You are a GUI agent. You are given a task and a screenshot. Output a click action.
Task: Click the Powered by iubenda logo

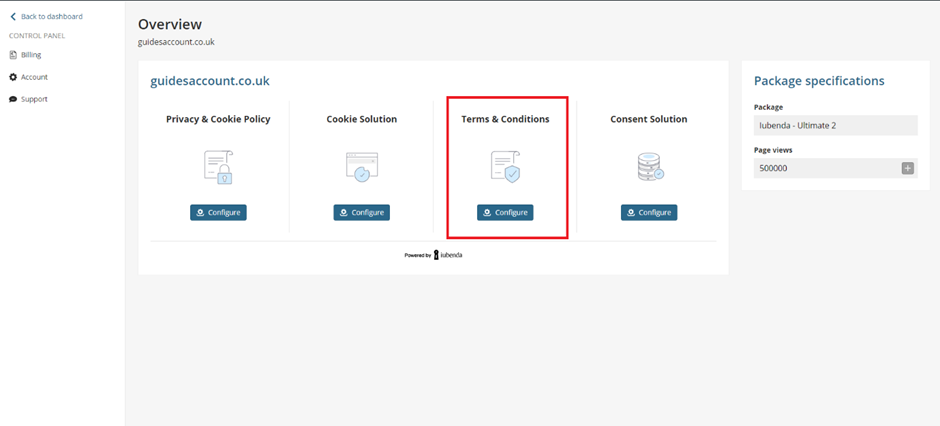(433, 255)
